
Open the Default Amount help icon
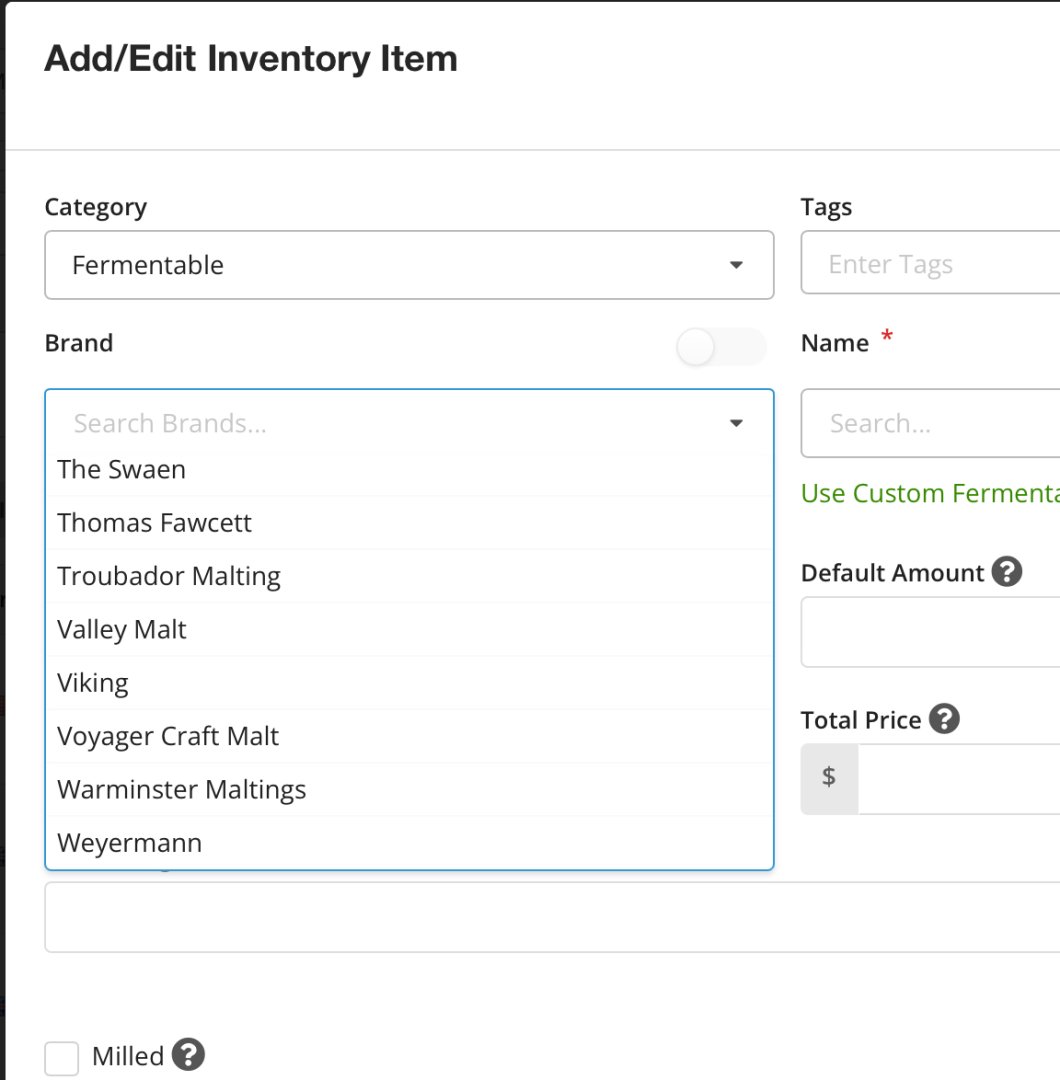coord(1006,572)
